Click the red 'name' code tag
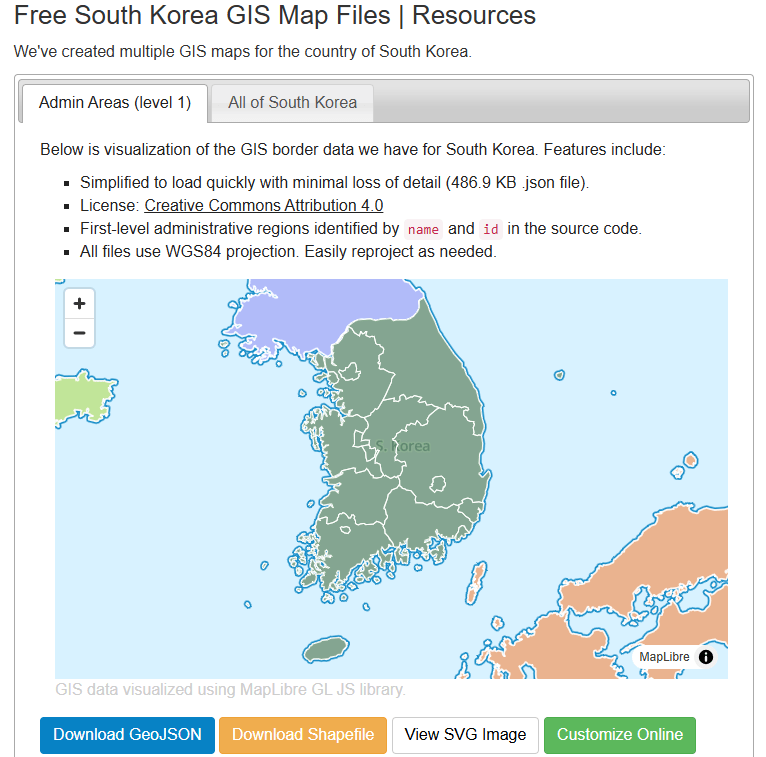Viewport: 766px width, 757px height. pyautogui.click(x=423, y=229)
